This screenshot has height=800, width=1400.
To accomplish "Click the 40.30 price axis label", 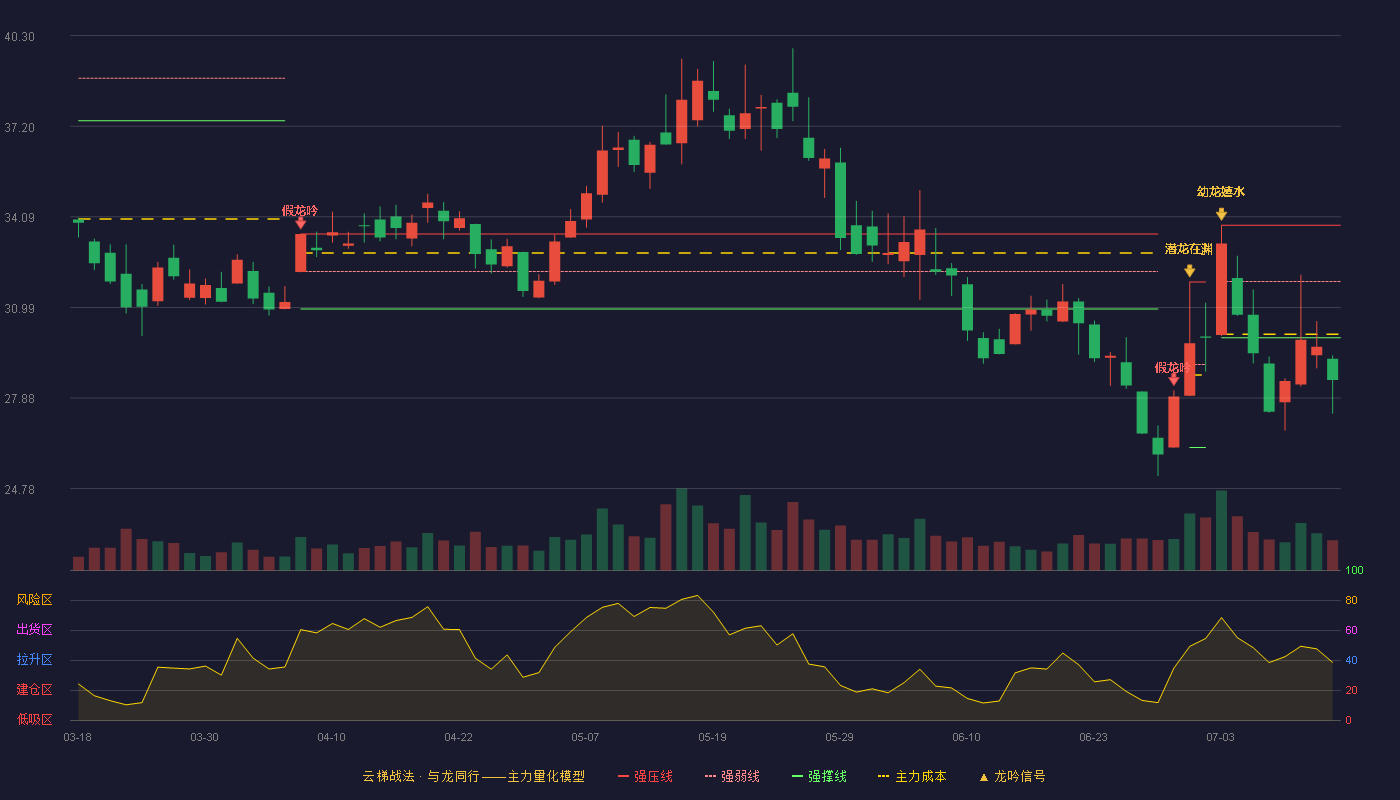I will (x=19, y=36).
